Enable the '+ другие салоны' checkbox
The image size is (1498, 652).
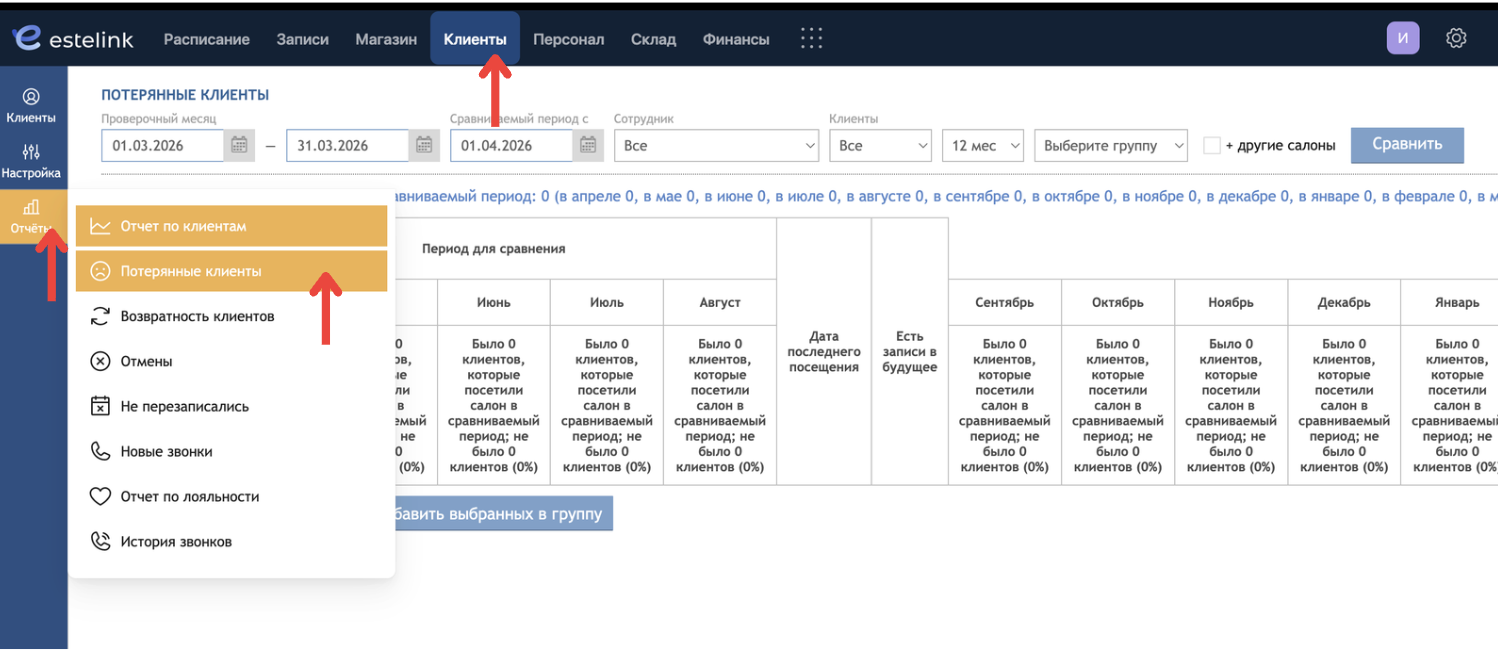pyautogui.click(x=1212, y=145)
